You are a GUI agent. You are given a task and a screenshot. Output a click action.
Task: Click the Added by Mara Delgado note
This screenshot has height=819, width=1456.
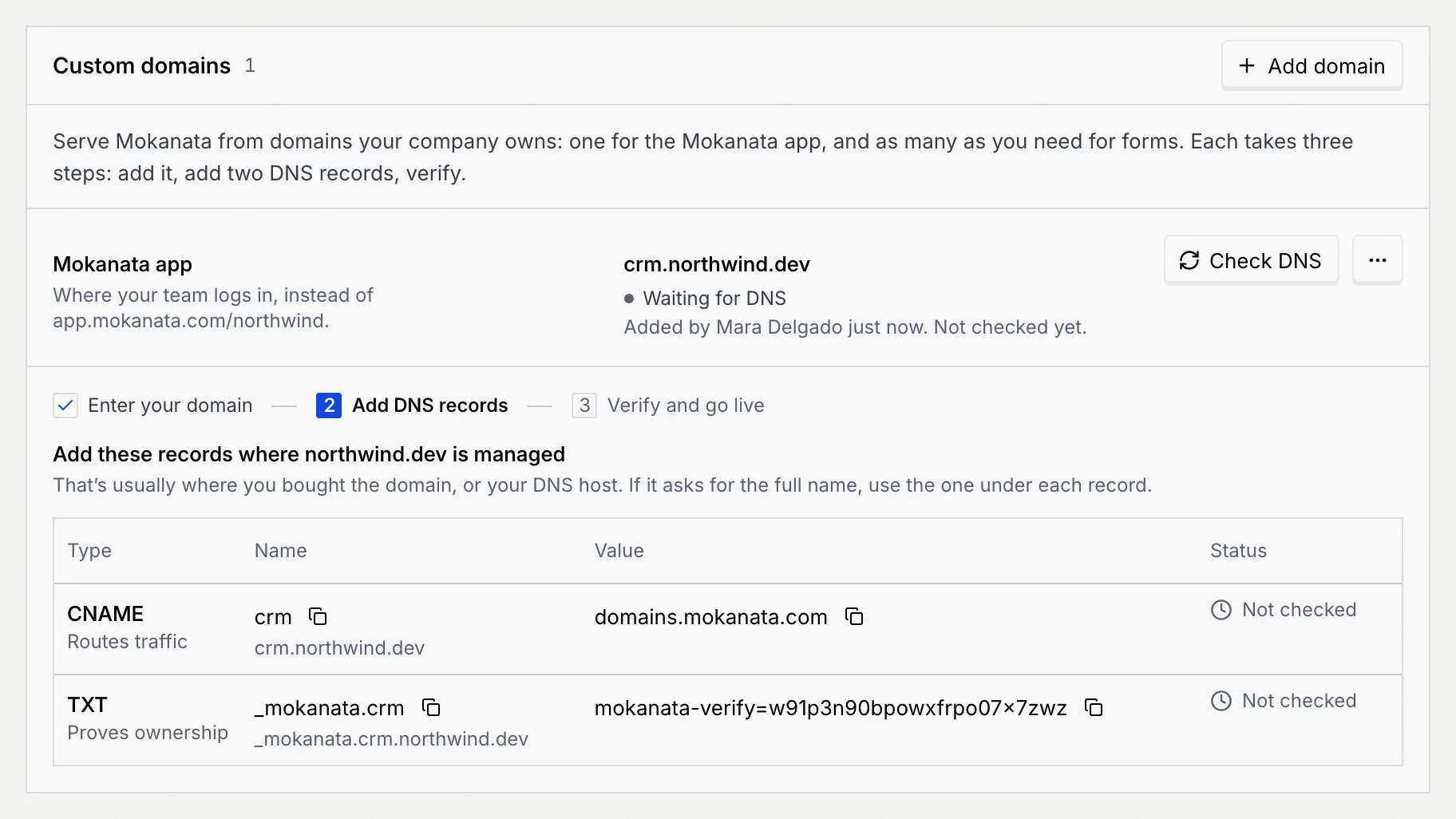[855, 327]
